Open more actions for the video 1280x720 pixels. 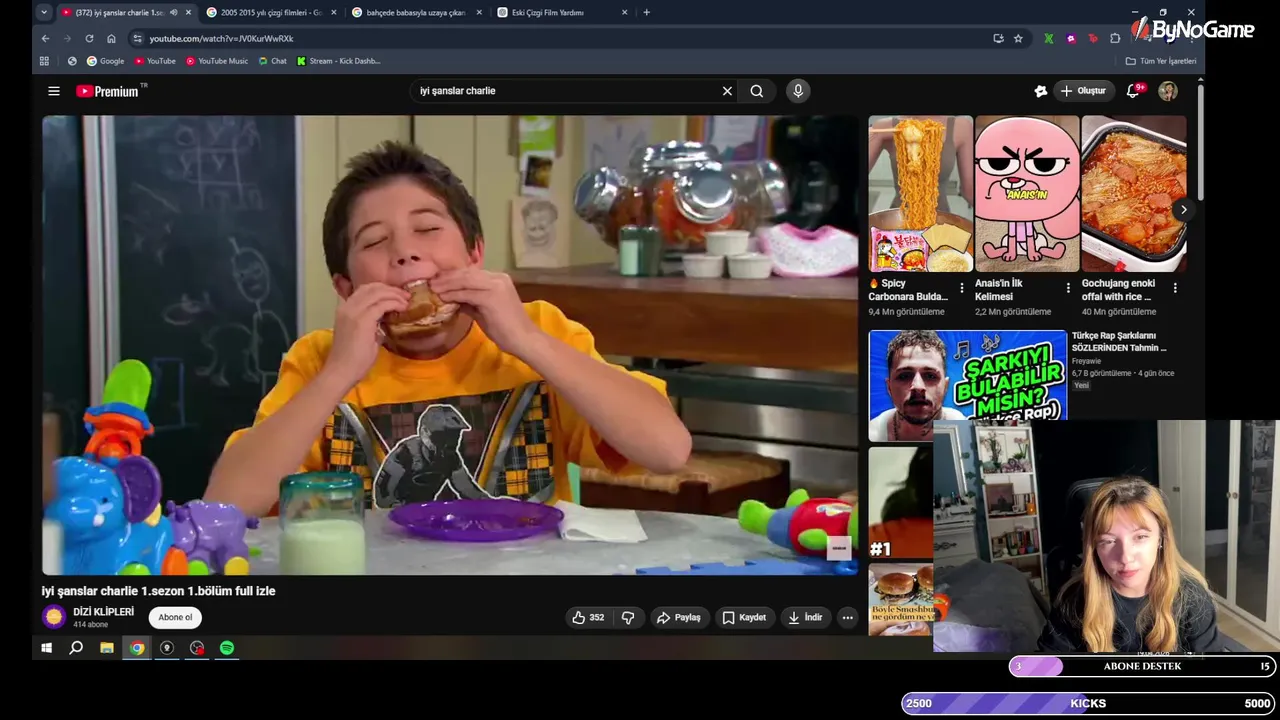pos(847,618)
